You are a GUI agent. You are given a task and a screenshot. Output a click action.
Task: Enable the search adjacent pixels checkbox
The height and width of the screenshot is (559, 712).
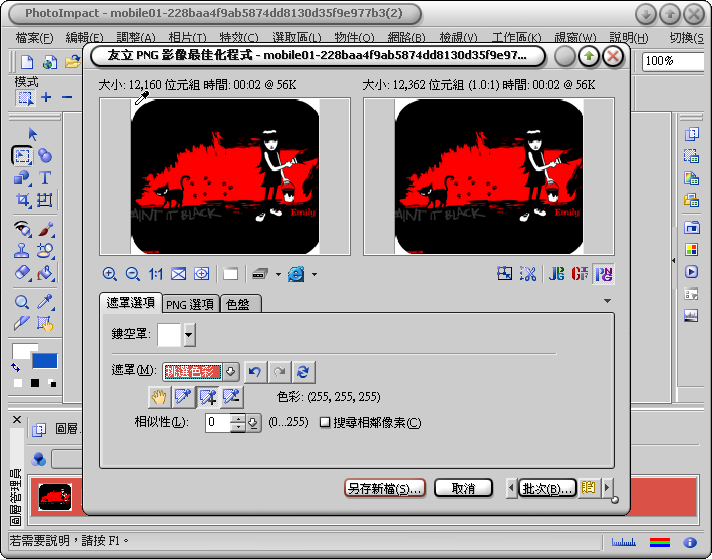click(325, 423)
